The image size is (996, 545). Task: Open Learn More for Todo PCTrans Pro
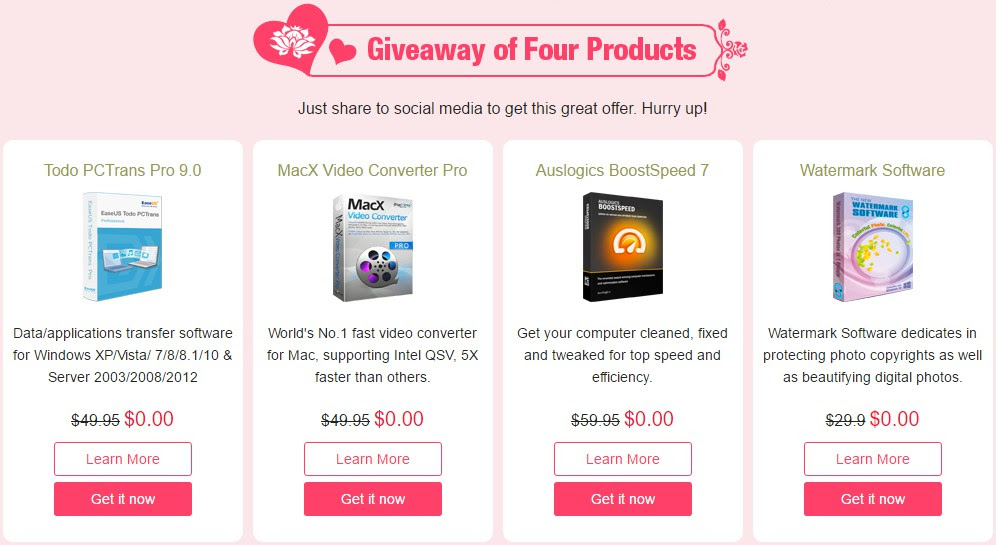point(123,459)
